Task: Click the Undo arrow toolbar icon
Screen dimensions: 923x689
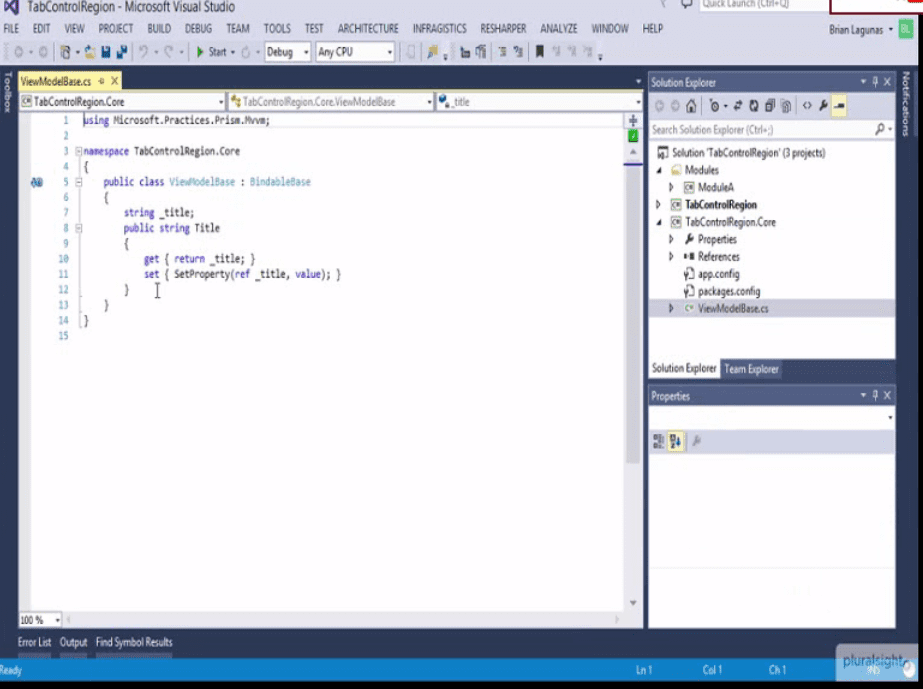Action: tap(143, 52)
